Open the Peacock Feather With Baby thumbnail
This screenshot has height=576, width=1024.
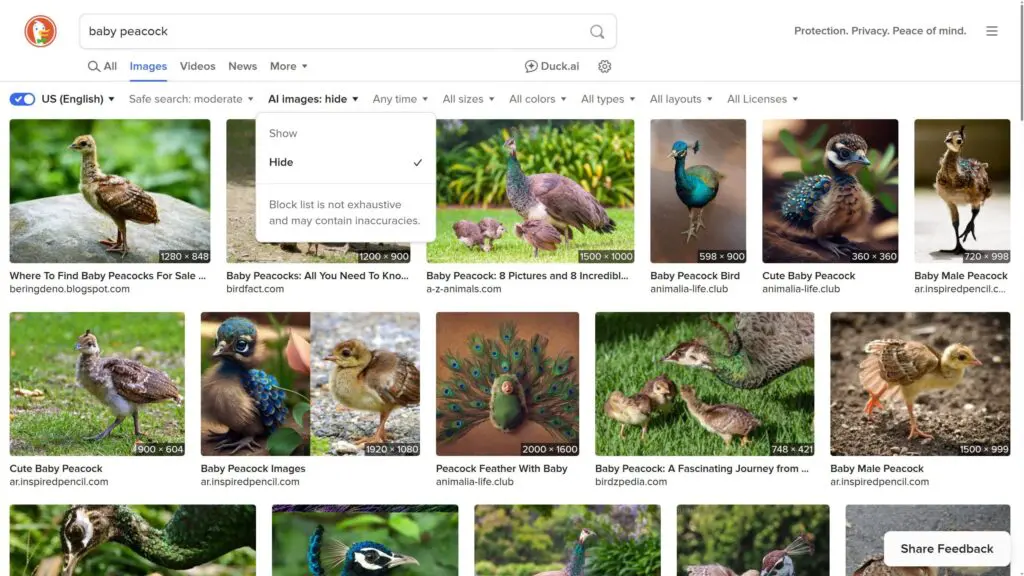(507, 384)
